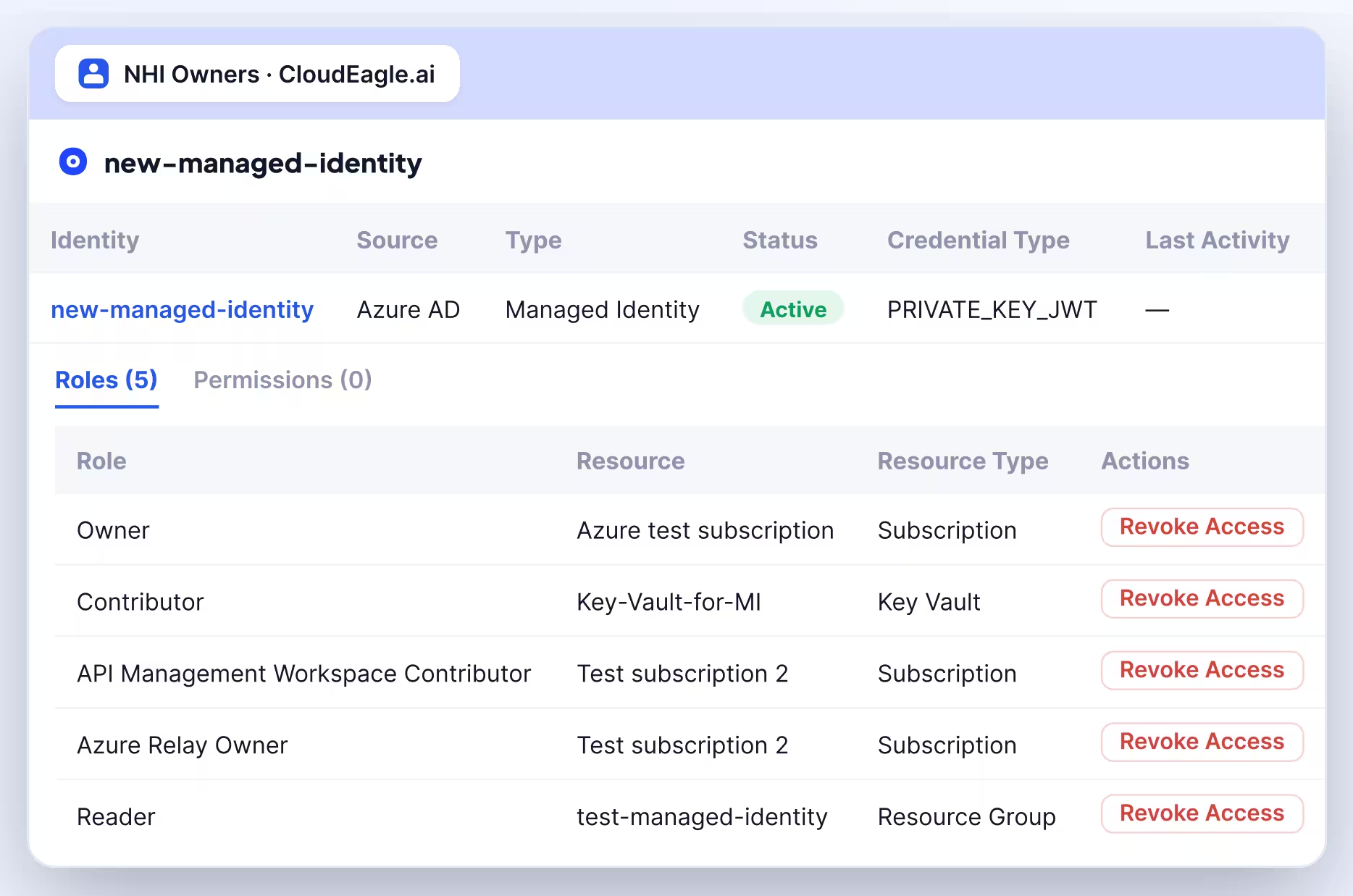Click Test subscription 2 in the API Management row
Image resolution: width=1353 pixels, height=896 pixels.
click(x=682, y=674)
